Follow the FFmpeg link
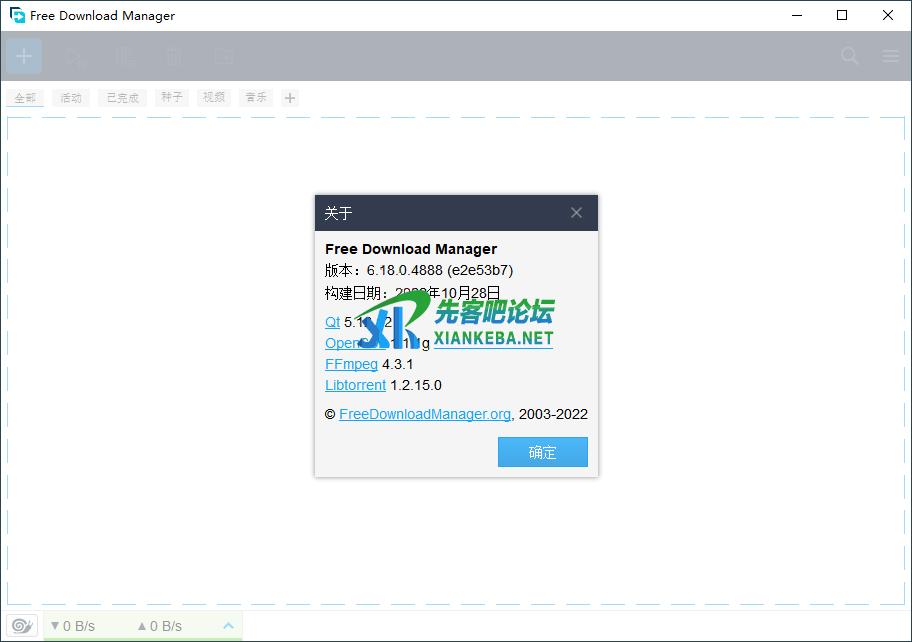Image resolution: width=912 pixels, height=642 pixels. (351, 364)
